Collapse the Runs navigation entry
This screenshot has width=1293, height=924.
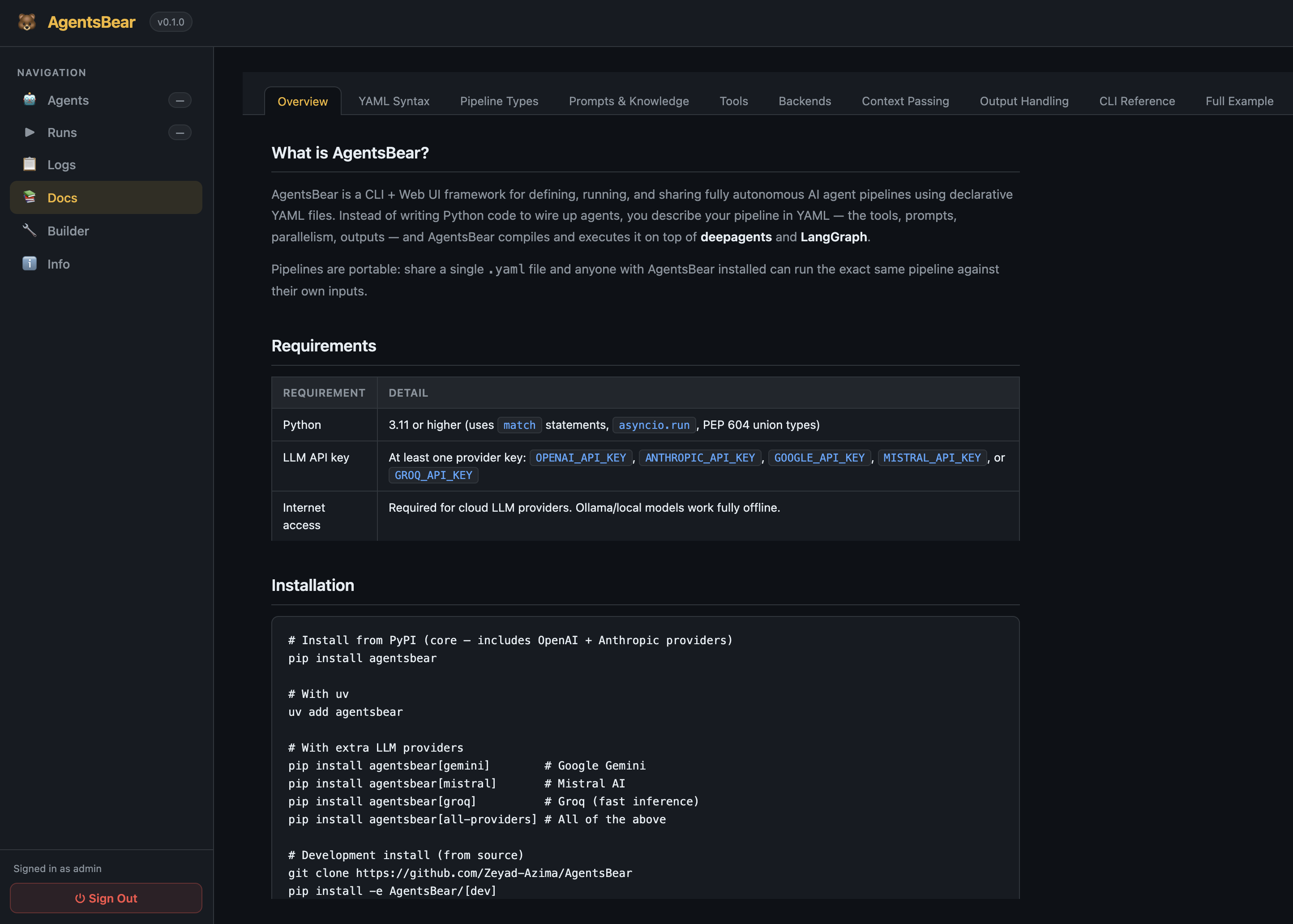(x=179, y=132)
